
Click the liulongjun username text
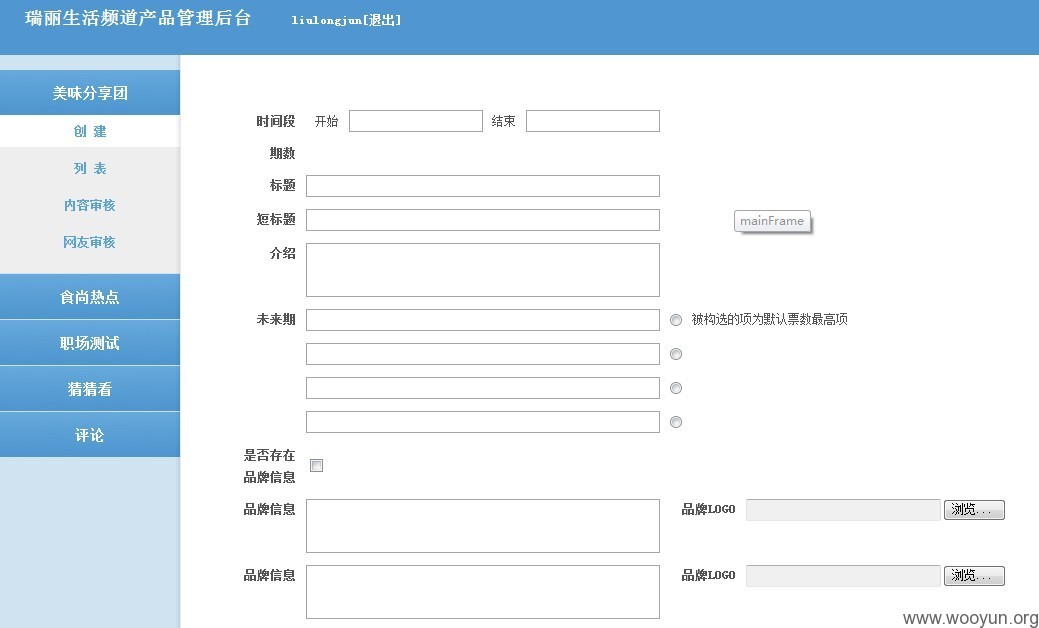327,20
